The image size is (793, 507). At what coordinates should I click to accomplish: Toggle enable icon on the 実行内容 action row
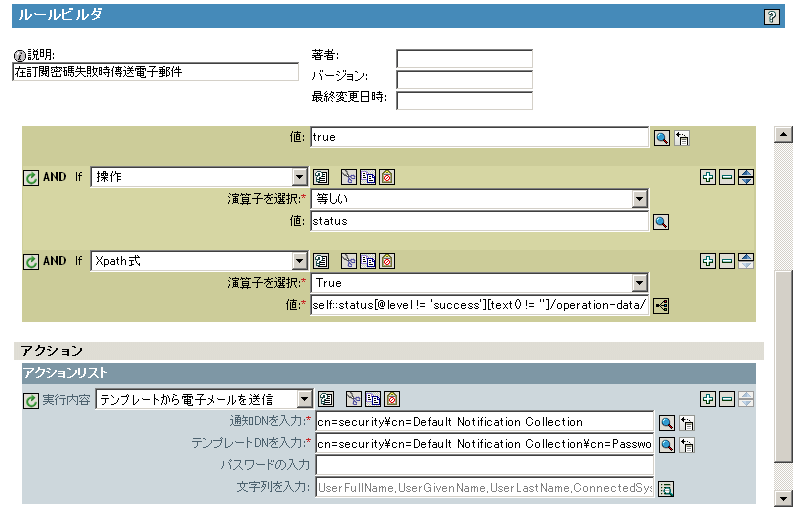[31, 401]
